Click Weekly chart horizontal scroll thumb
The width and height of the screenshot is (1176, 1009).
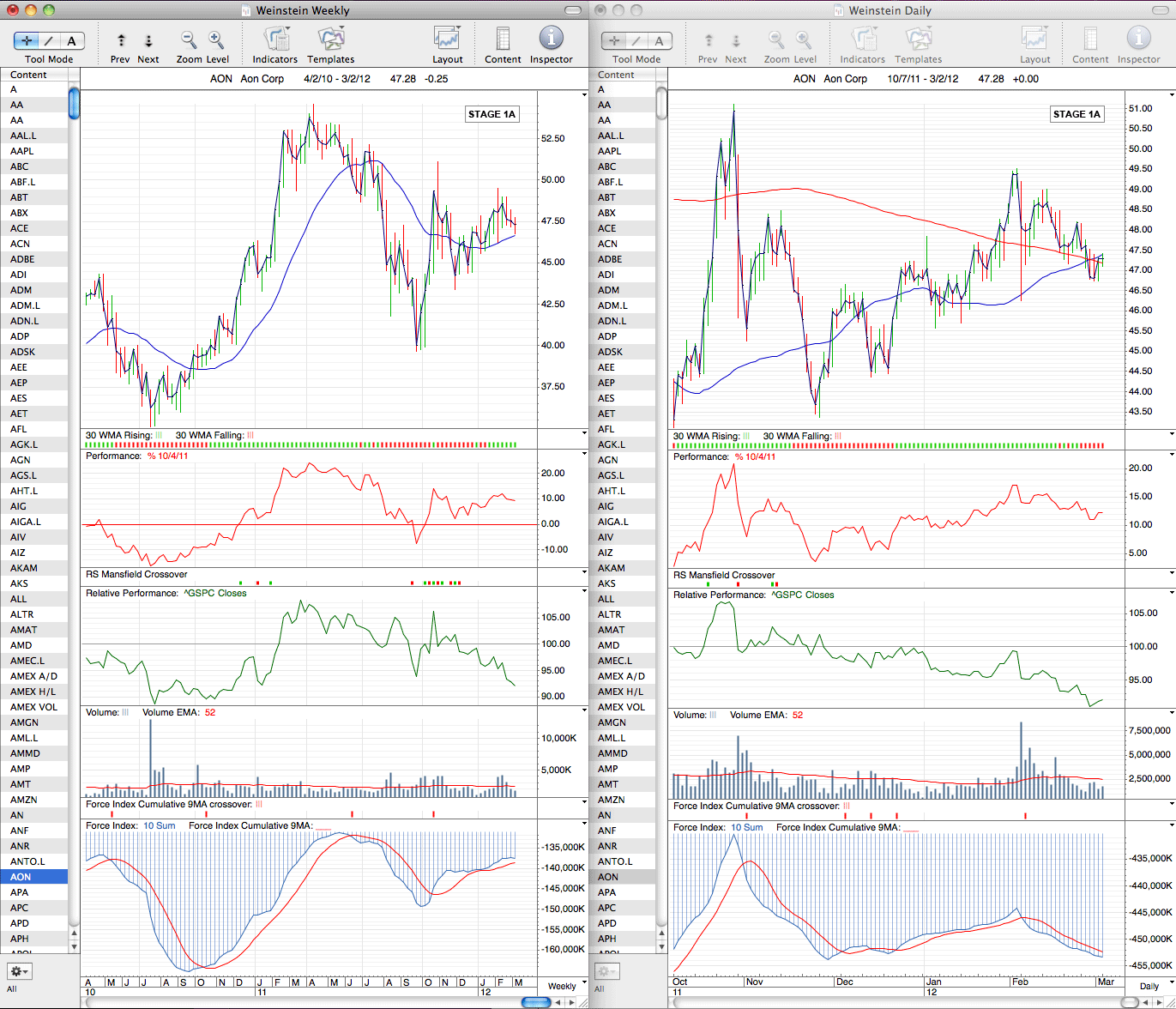click(x=536, y=1002)
